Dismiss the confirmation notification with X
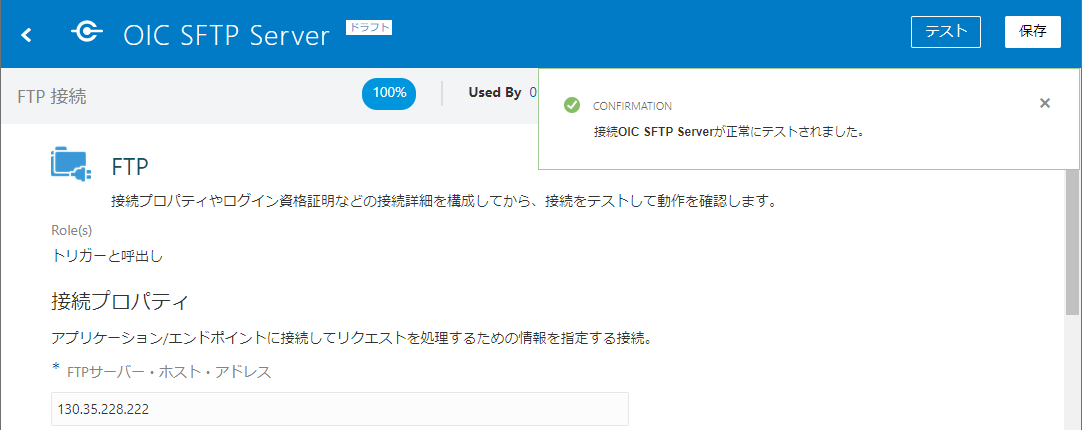1082x430 pixels. (1045, 103)
